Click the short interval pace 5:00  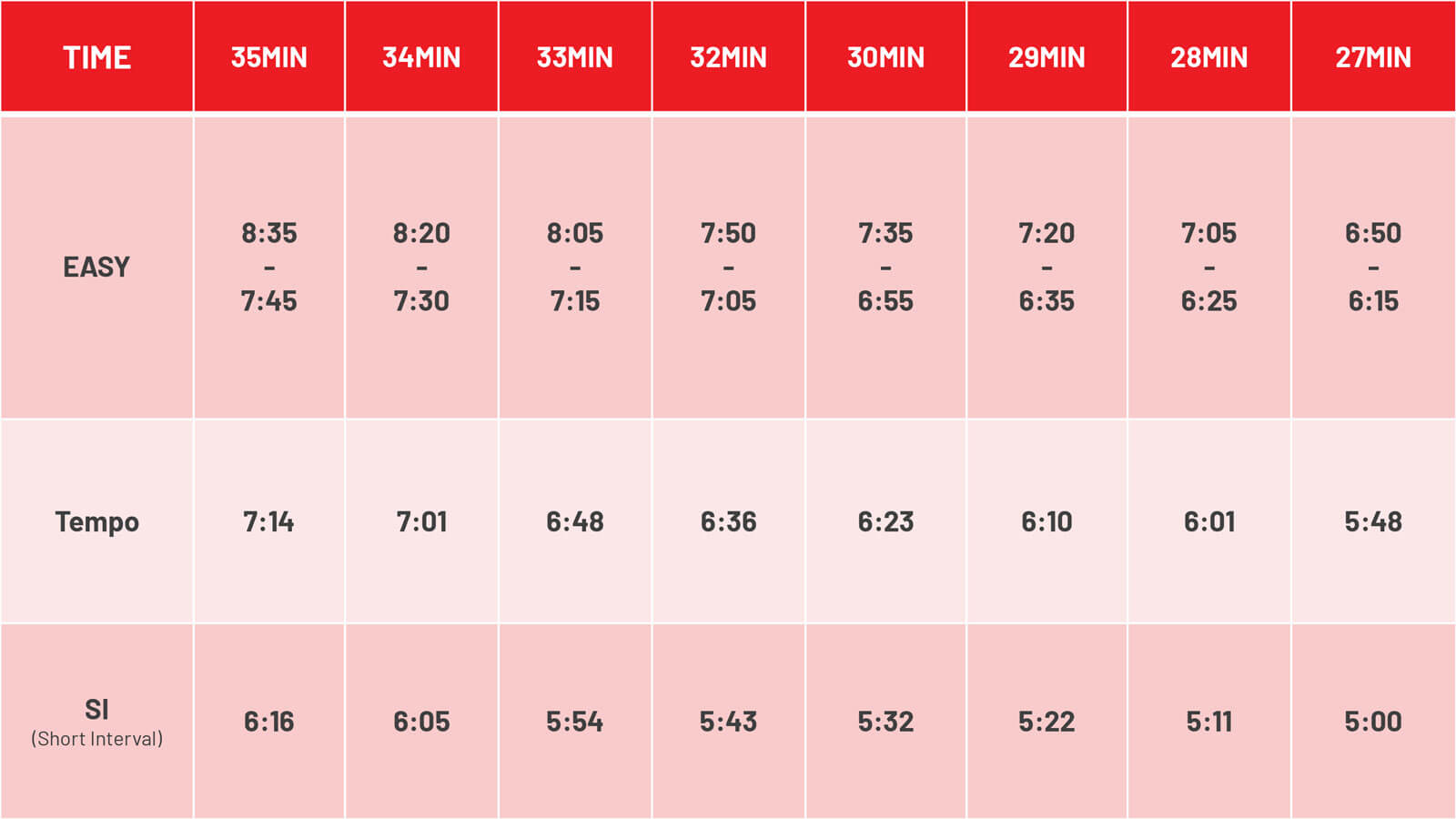tap(1373, 722)
